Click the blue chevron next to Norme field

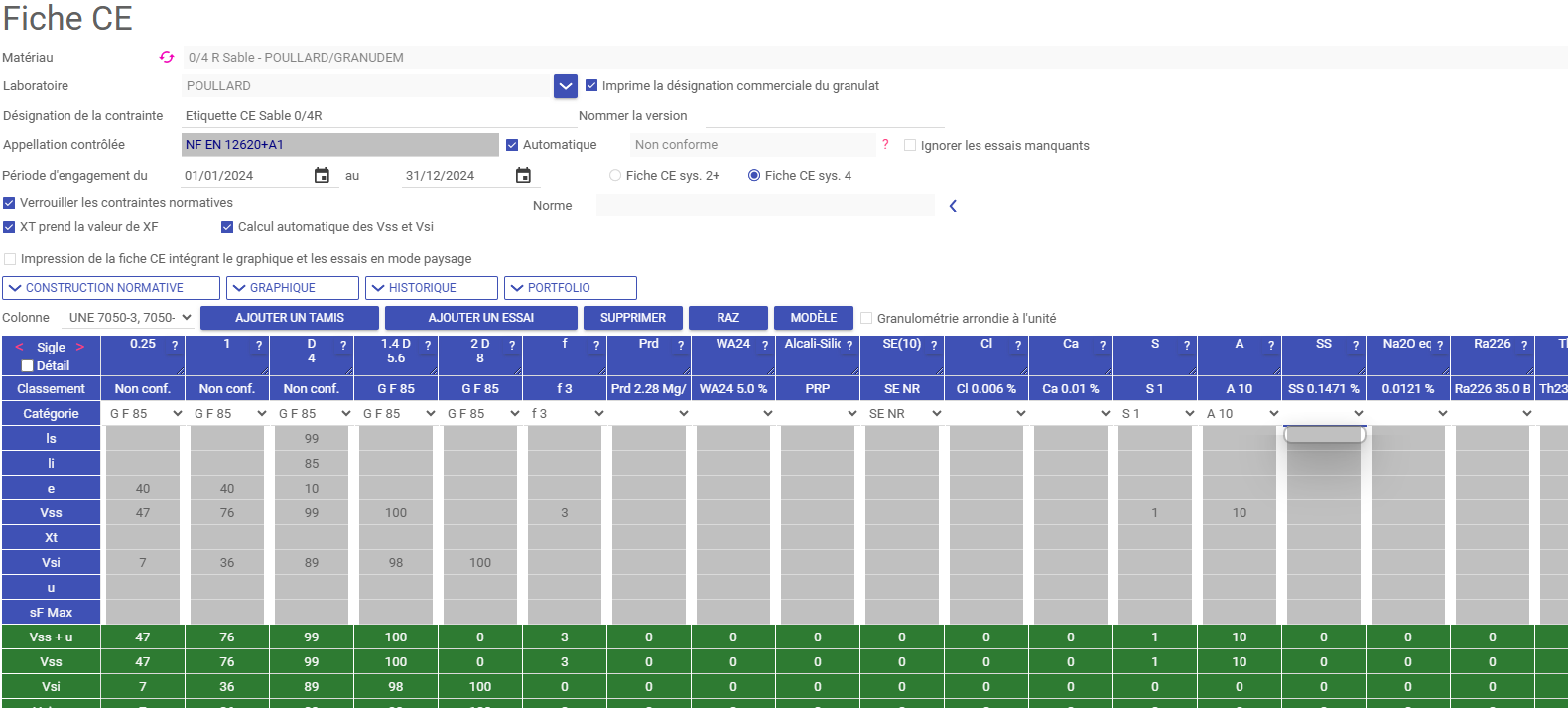tap(953, 206)
